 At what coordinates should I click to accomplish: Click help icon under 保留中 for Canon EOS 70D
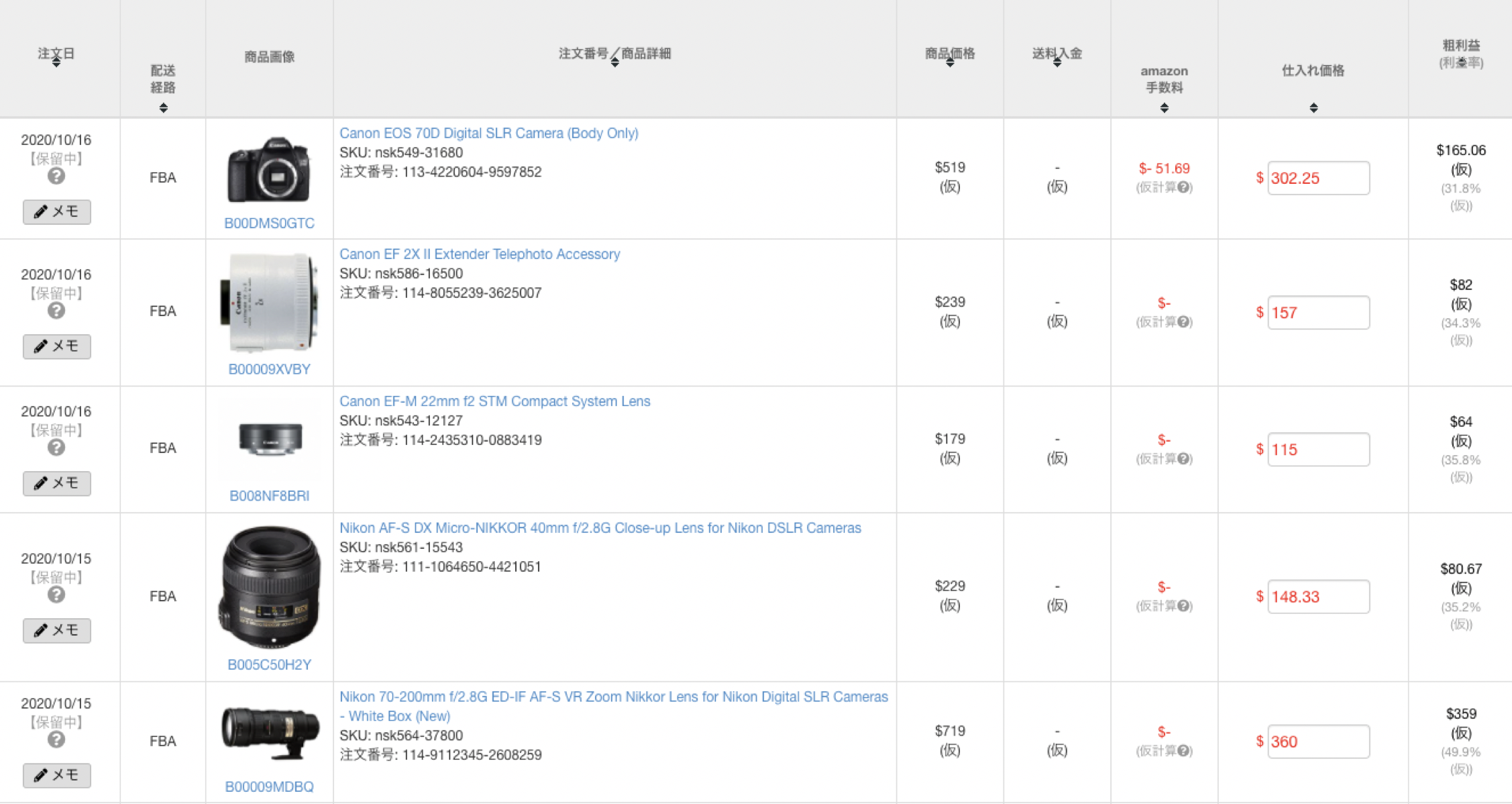click(56, 177)
